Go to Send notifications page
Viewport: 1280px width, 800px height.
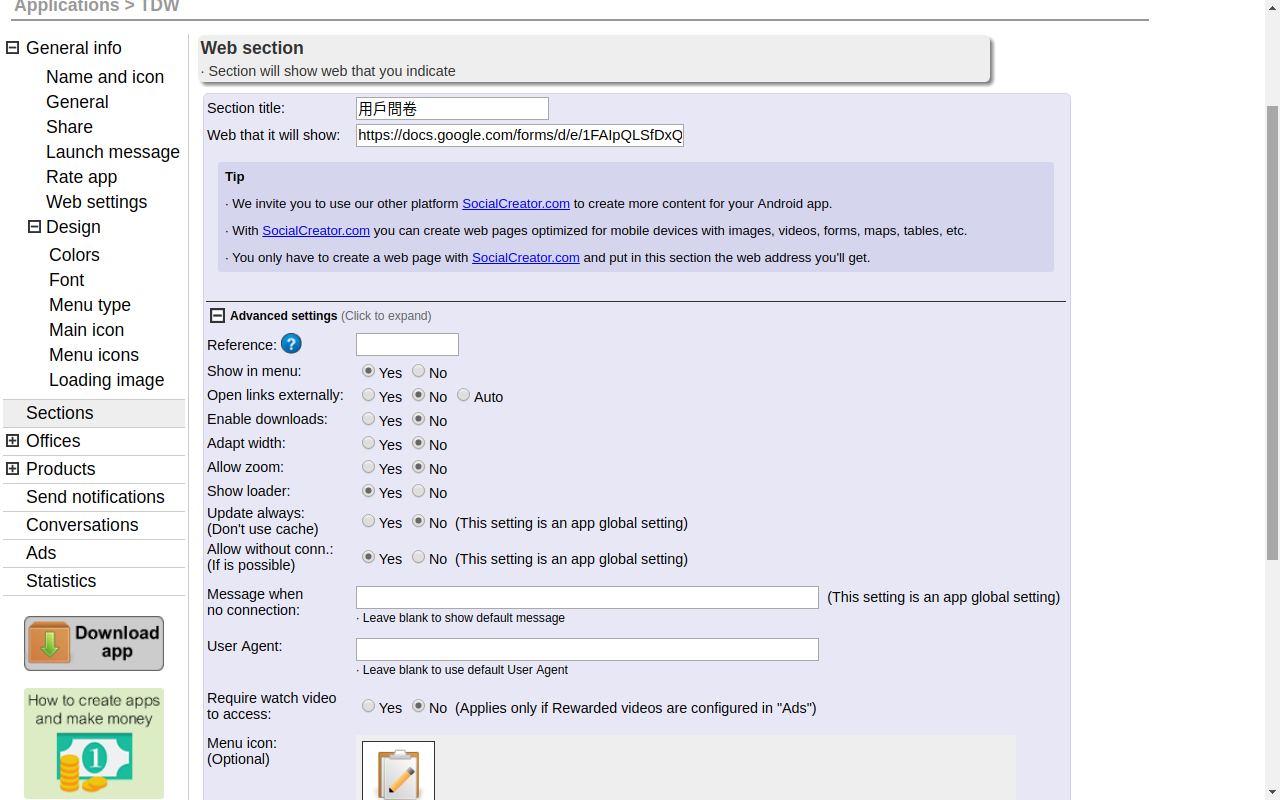(x=95, y=497)
